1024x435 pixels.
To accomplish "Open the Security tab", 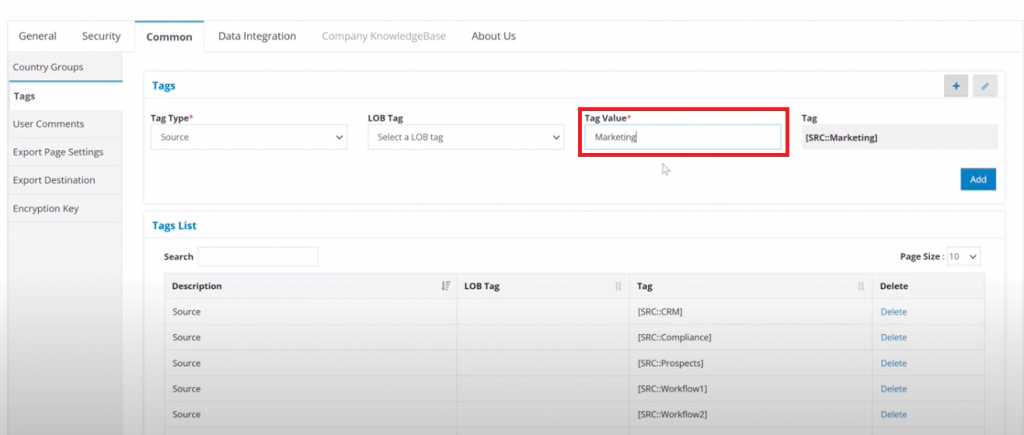I will [x=101, y=36].
